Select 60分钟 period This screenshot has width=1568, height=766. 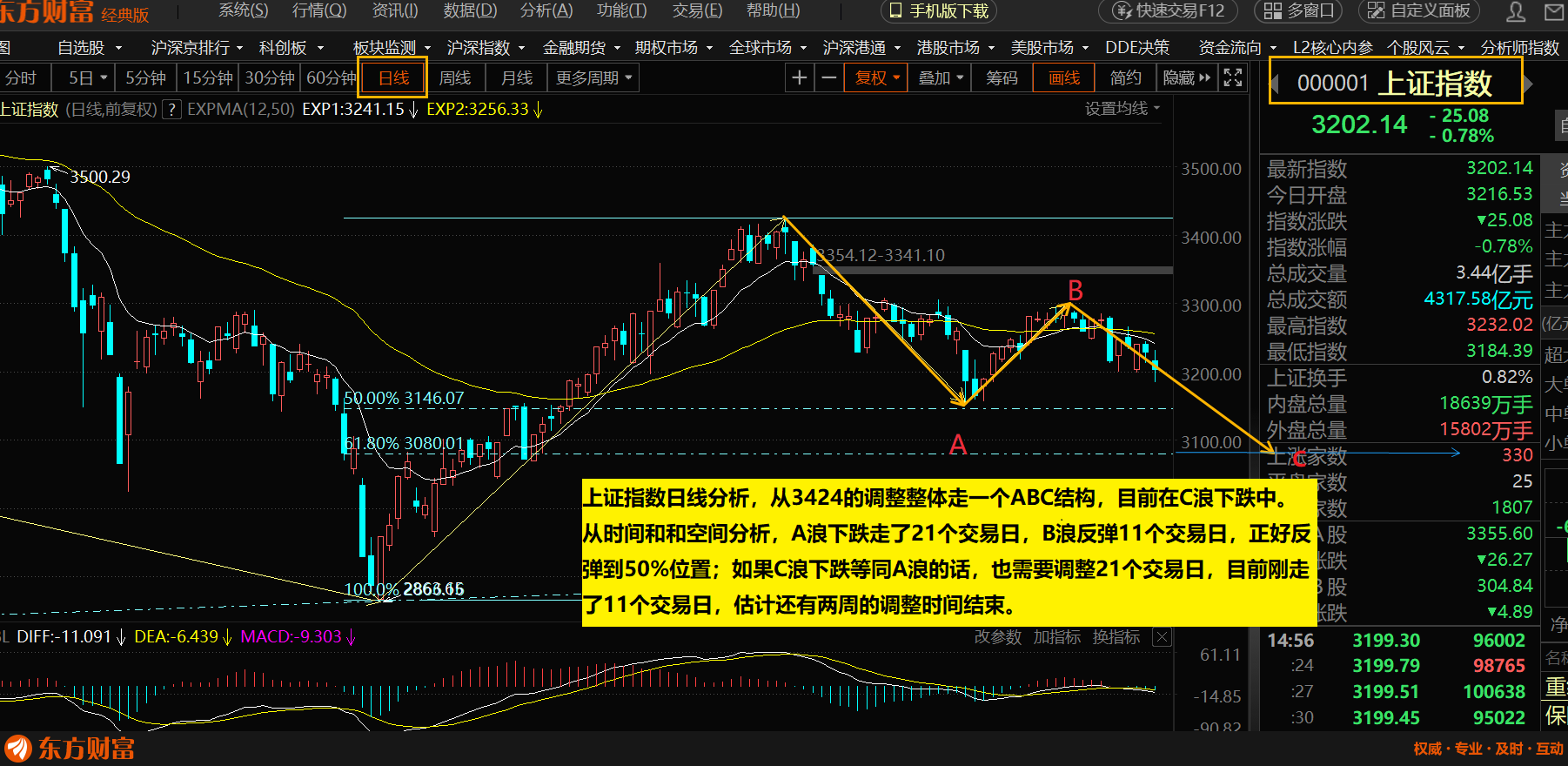click(331, 78)
